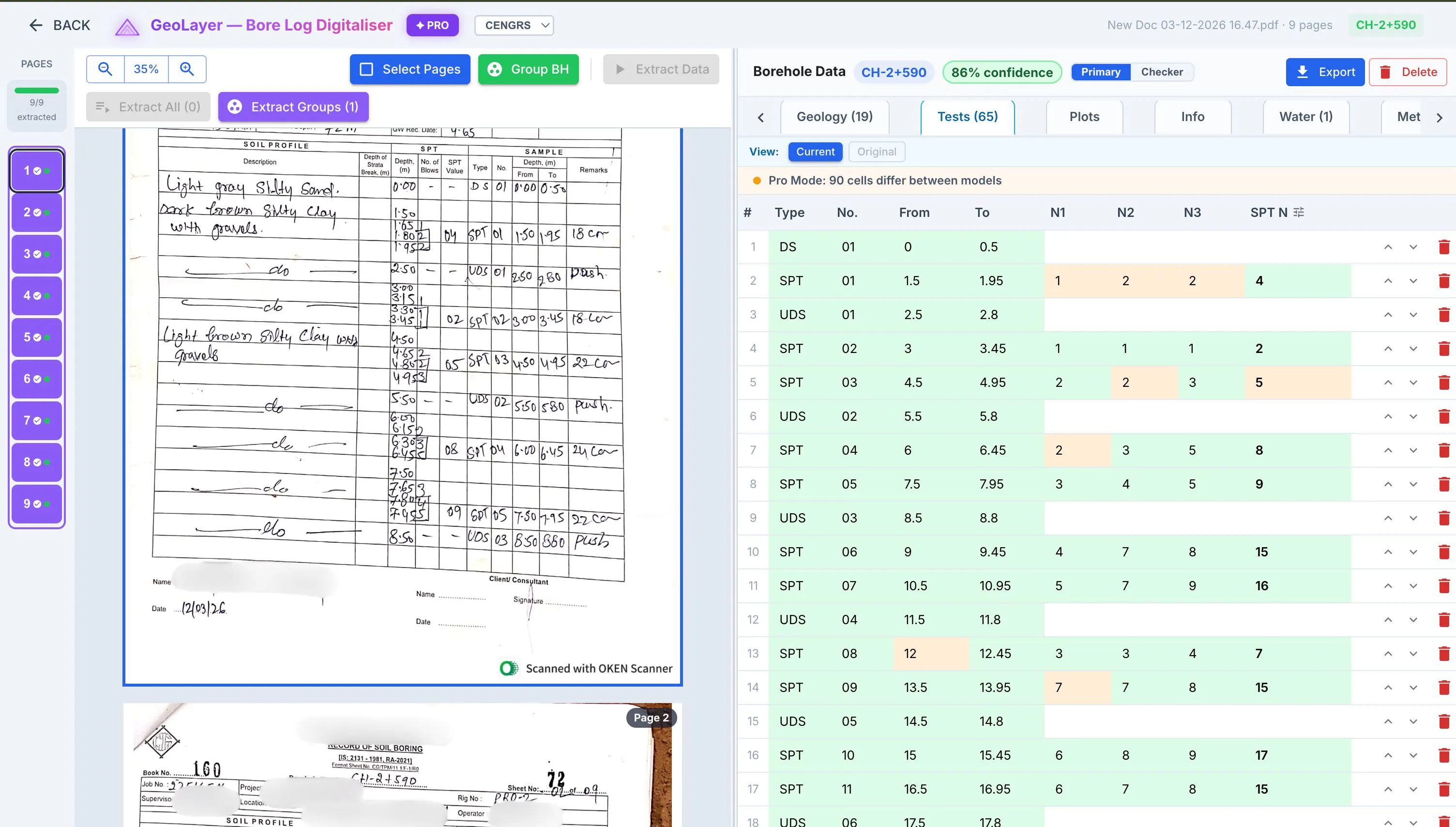Click the zoom out magnifier icon
Viewport: 1456px width, 827px height.
[x=105, y=69]
